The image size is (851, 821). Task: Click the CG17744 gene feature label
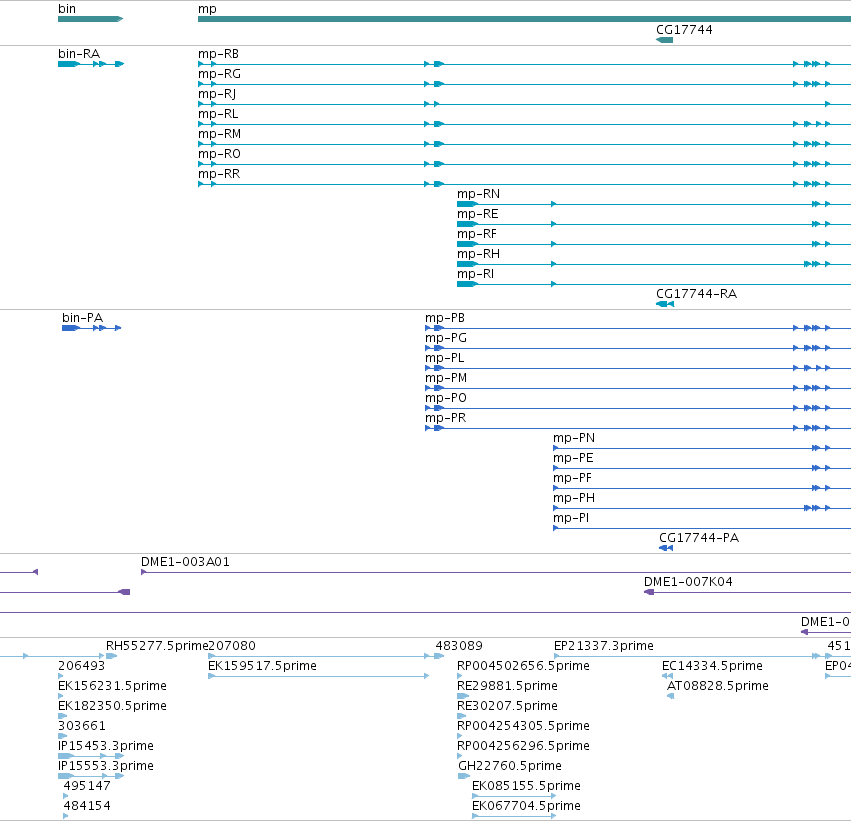[684, 30]
